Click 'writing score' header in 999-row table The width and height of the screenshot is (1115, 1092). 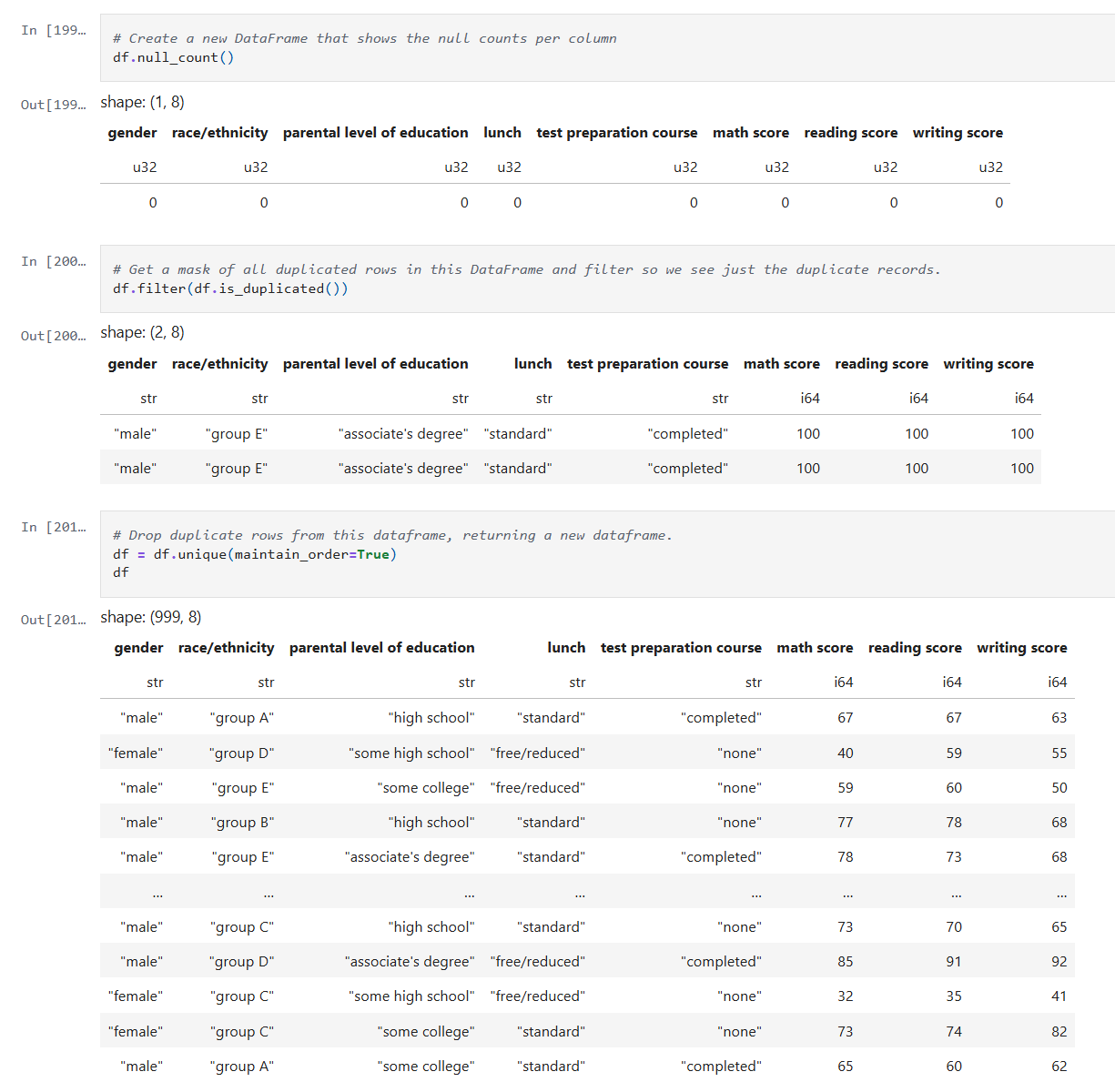tap(1021, 648)
